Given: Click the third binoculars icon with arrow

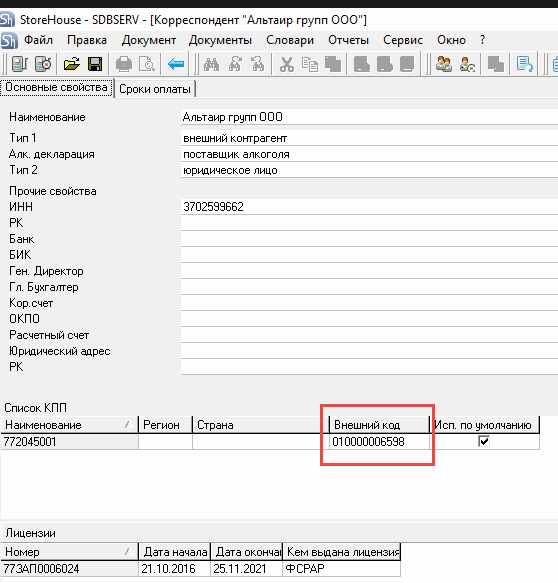Looking at the screenshot, I should click(258, 64).
